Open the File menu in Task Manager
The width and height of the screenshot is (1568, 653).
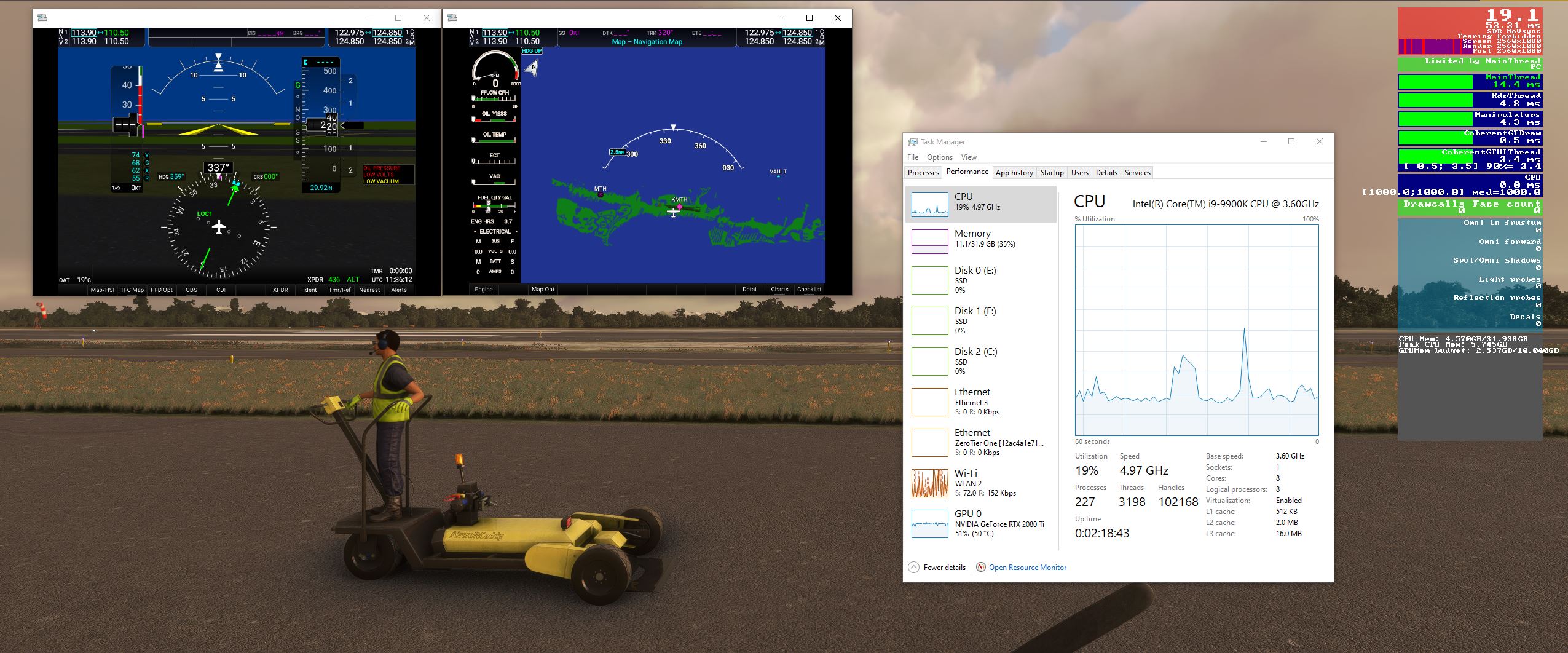coord(913,157)
